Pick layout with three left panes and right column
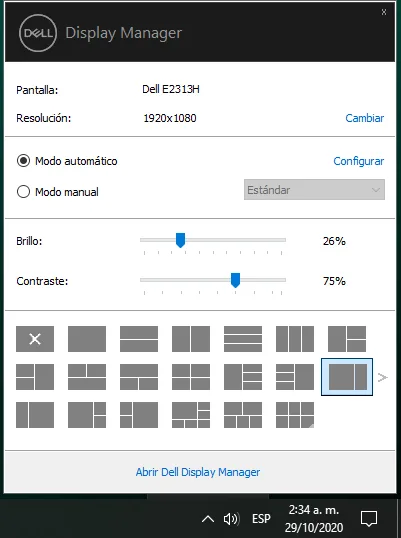This screenshot has height=538, width=401. (295, 377)
